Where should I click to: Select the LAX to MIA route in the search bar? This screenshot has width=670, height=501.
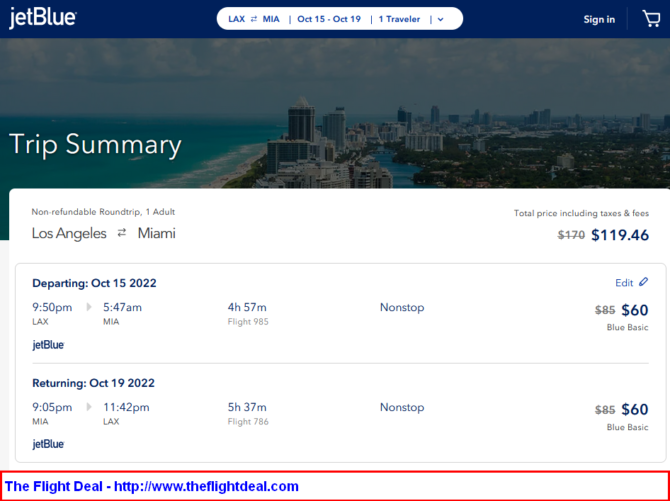[x=254, y=19]
